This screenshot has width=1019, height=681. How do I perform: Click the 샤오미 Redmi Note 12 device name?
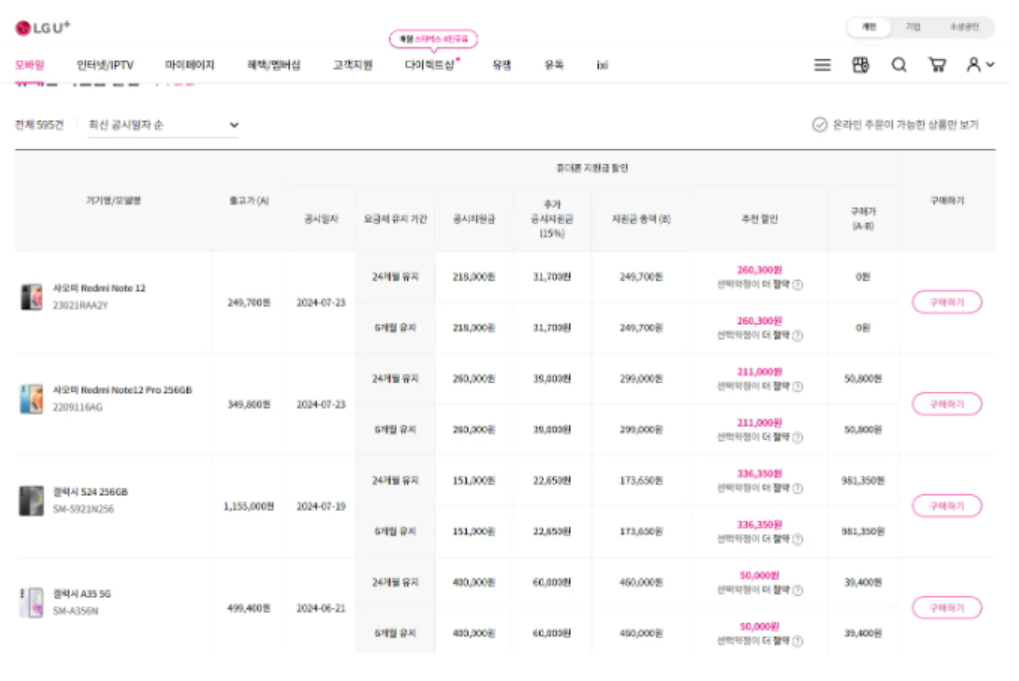99,288
